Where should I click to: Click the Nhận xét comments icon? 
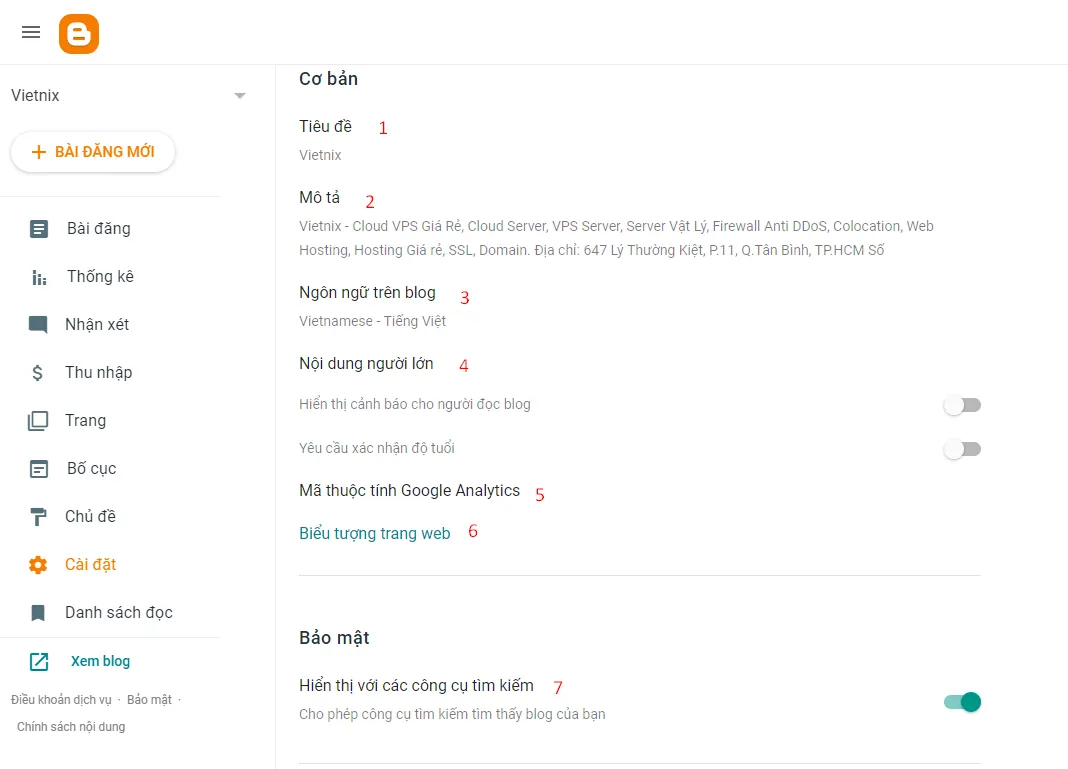[x=39, y=325]
